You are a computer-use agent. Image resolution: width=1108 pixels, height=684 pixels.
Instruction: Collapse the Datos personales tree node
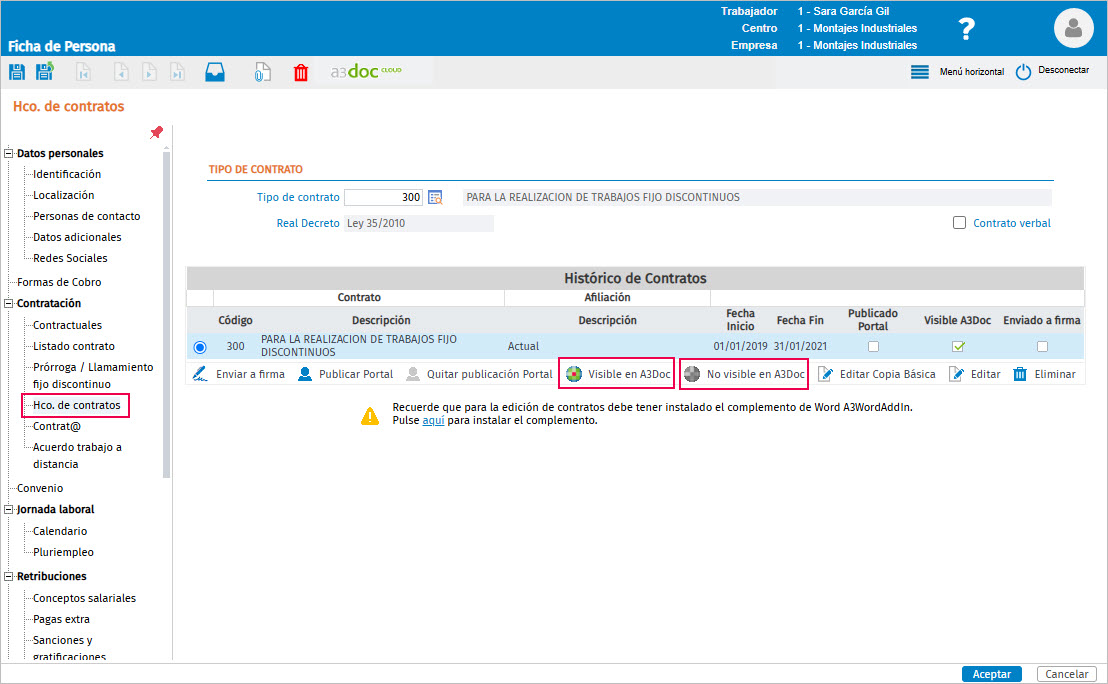pos(9,153)
